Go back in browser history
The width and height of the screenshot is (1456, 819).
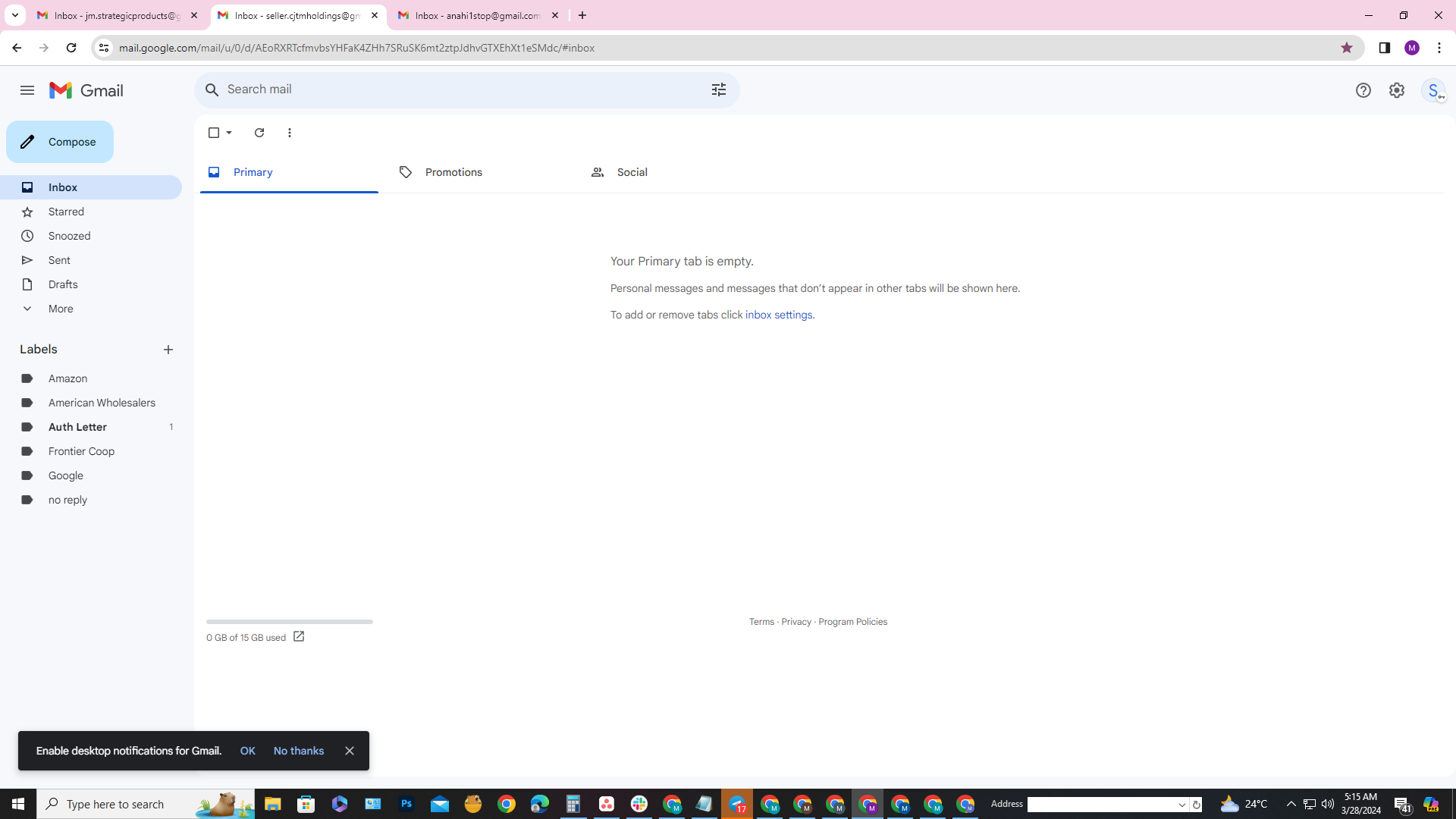pyautogui.click(x=17, y=48)
